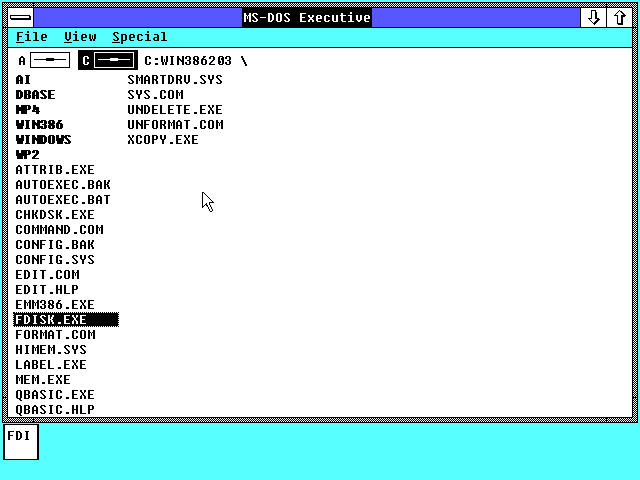Select the WINDOWS directory
The image size is (640, 480).
click(44, 140)
